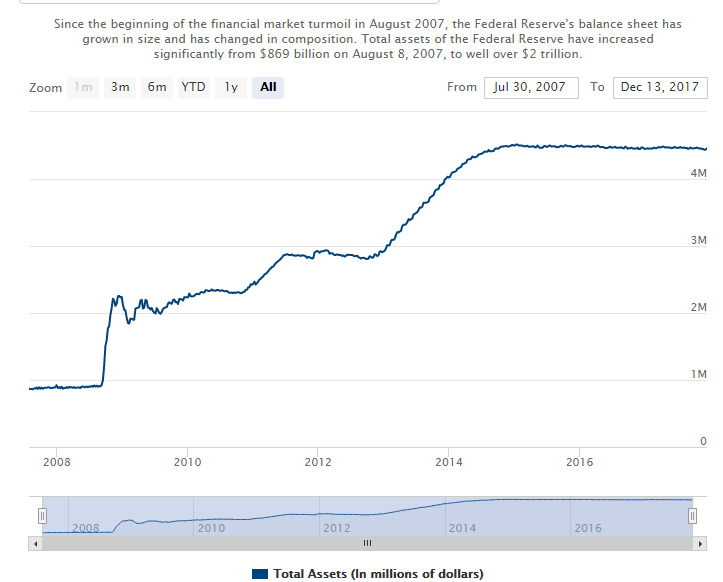Select the 6m zoom range button
This screenshot has height=582, width=723.
click(157, 87)
